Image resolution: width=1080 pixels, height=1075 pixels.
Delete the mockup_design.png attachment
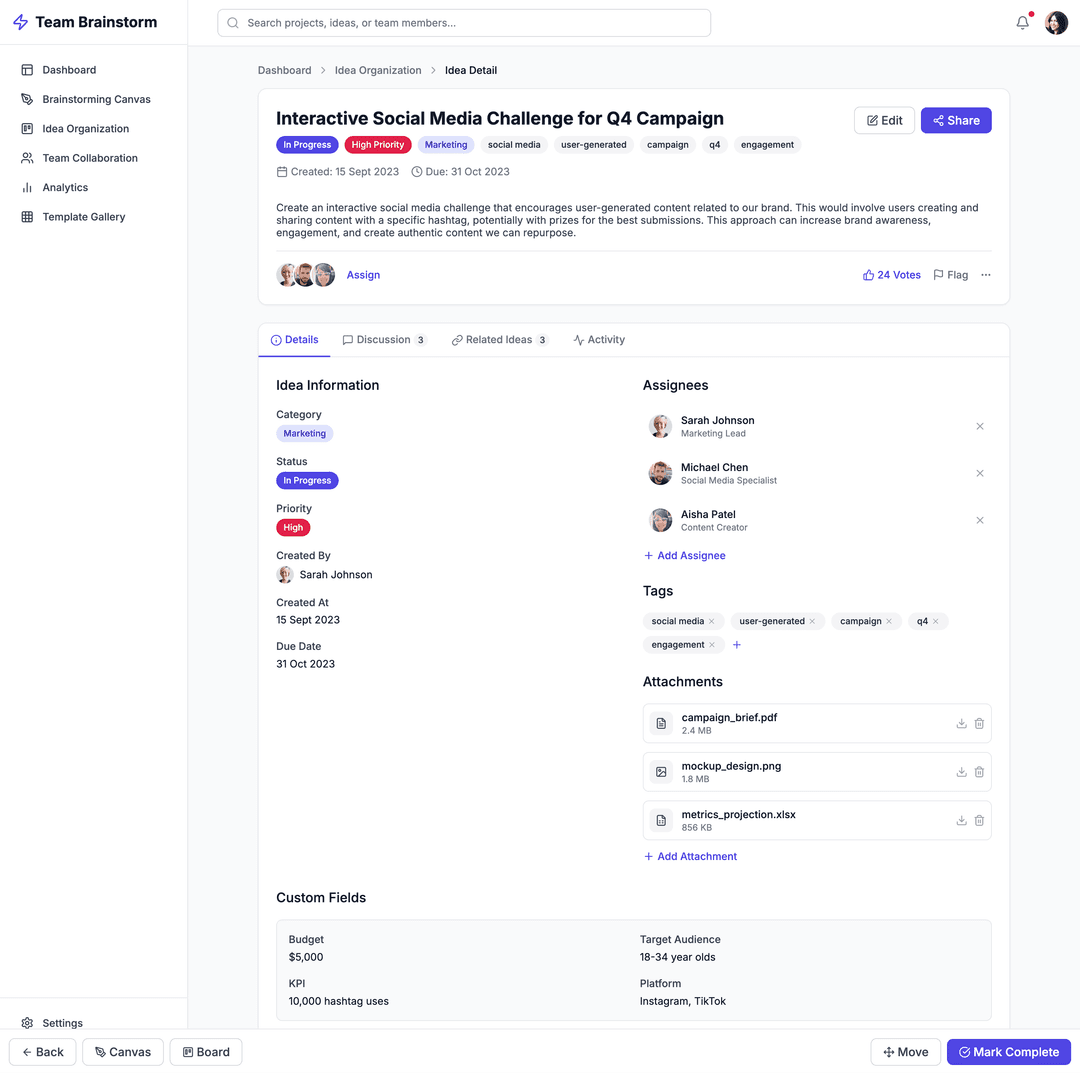(979, 772)
